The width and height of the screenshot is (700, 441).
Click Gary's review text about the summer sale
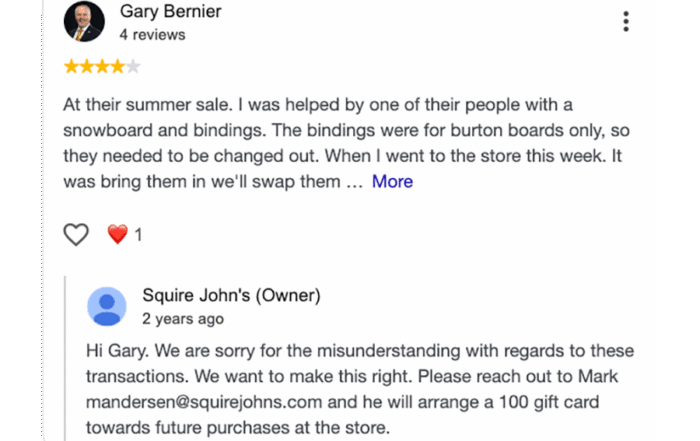click(x=346, y=143)
